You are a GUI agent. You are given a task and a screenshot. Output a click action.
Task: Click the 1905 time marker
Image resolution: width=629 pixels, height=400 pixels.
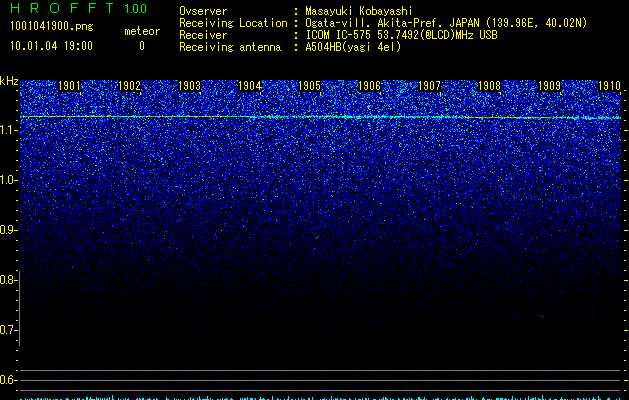(309, 86)
